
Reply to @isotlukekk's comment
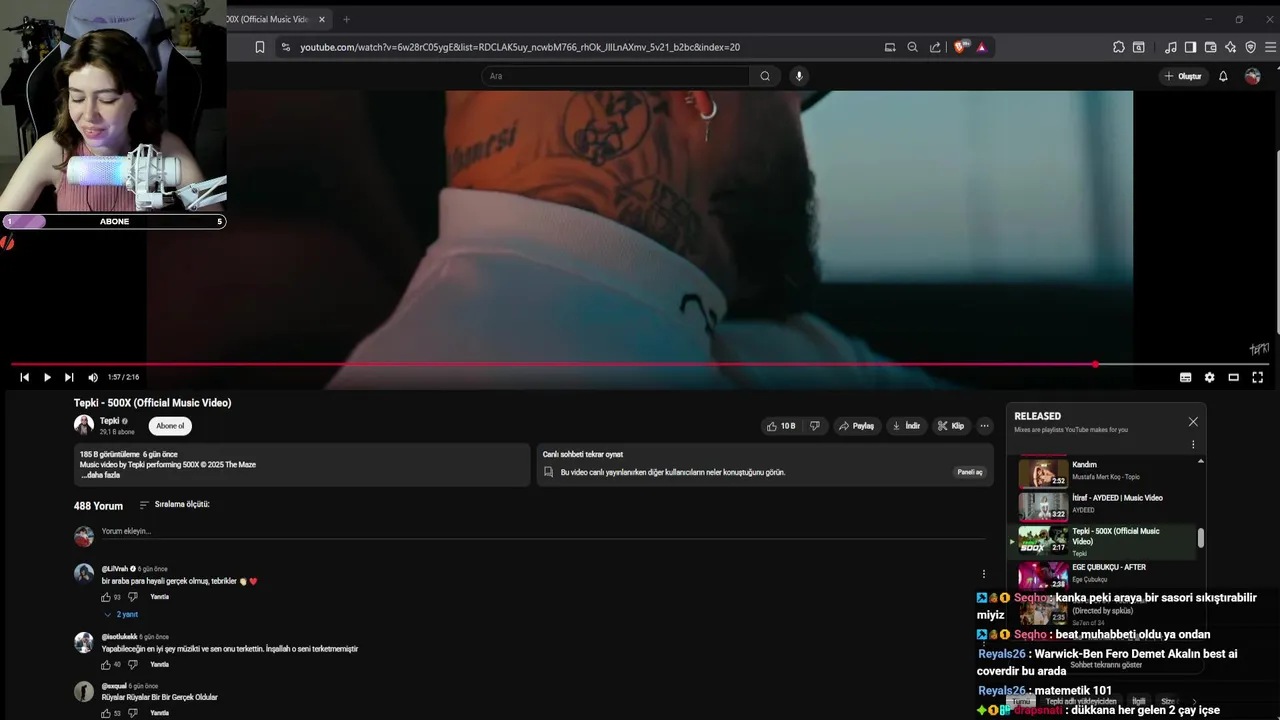click(159, 664)
